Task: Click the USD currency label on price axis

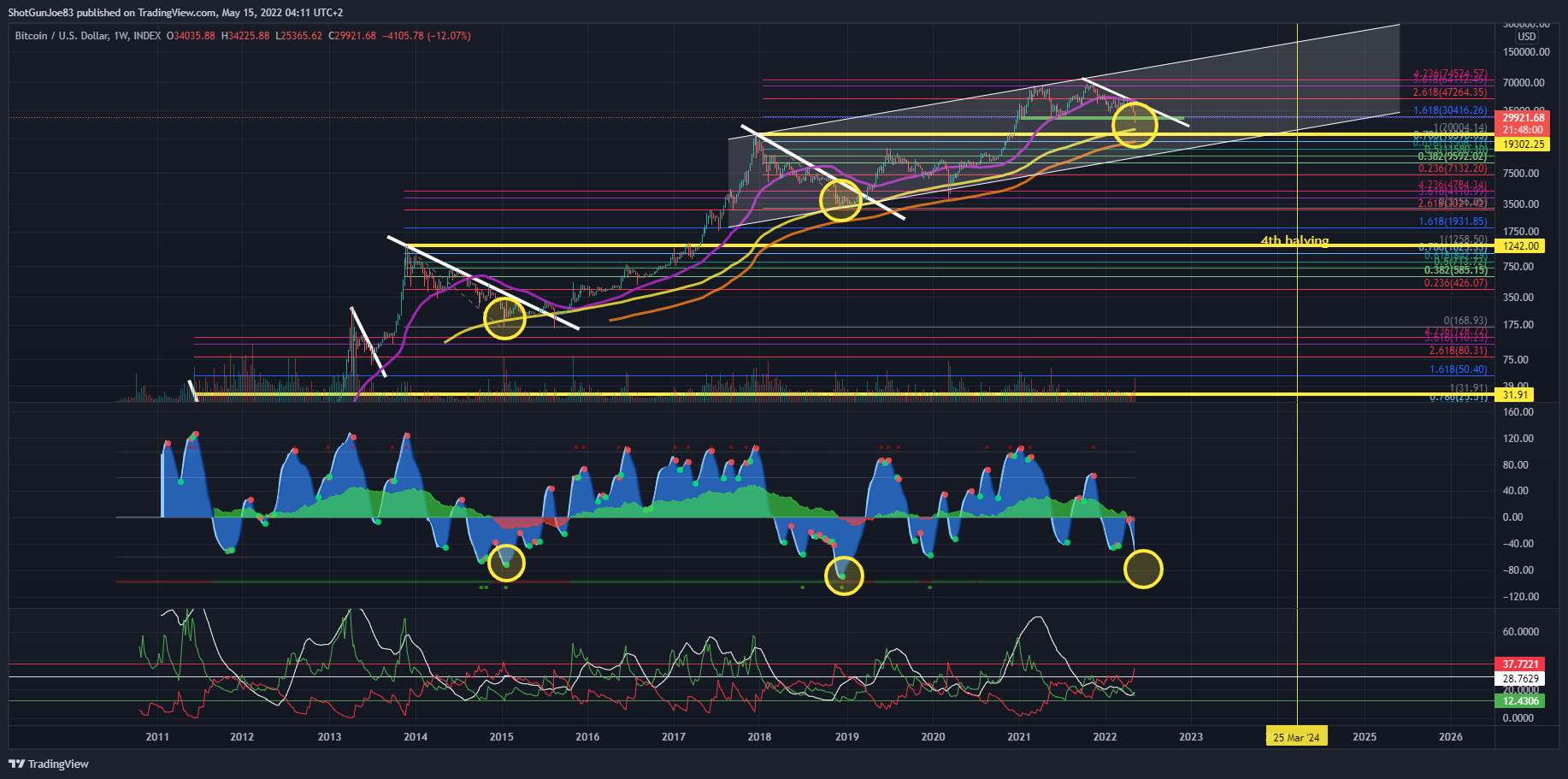Action: [x=1526, y=37]
